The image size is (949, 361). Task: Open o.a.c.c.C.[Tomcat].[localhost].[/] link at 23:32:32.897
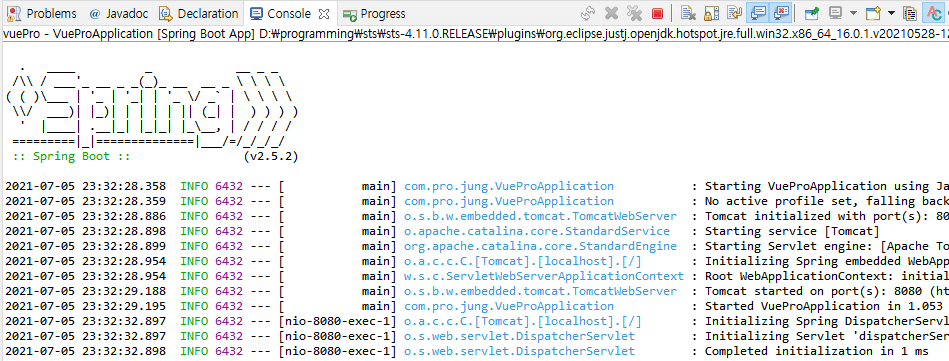click(x=523, y=321)
